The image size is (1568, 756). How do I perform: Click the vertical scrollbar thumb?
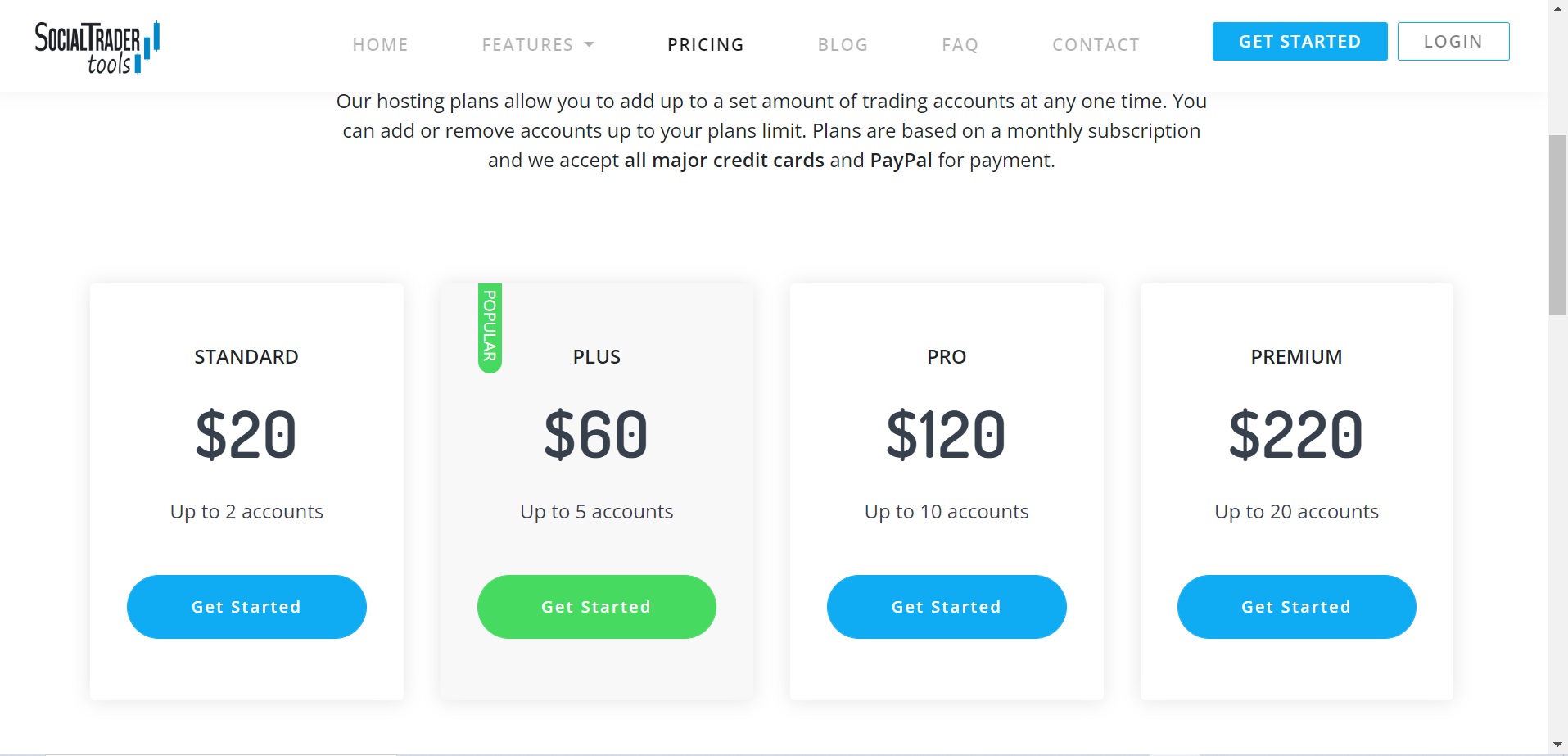pos(1557,225)
